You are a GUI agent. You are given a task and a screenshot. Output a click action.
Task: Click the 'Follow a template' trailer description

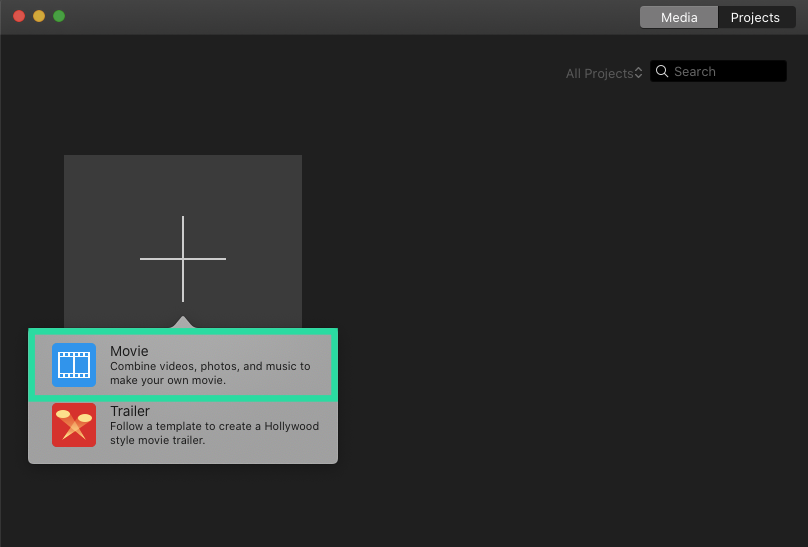pos(214,433)
